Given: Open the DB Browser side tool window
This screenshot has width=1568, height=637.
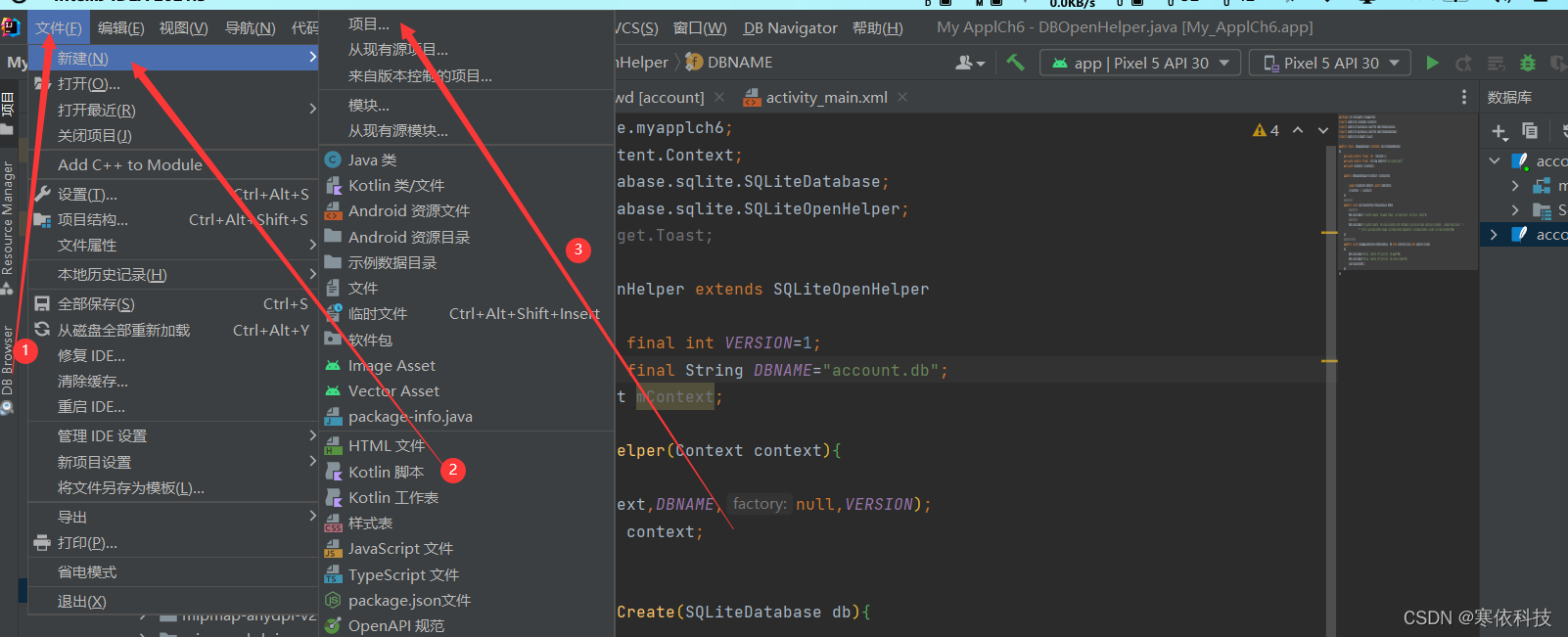Looking at the screenshot, I should click(x=8, y=370).
